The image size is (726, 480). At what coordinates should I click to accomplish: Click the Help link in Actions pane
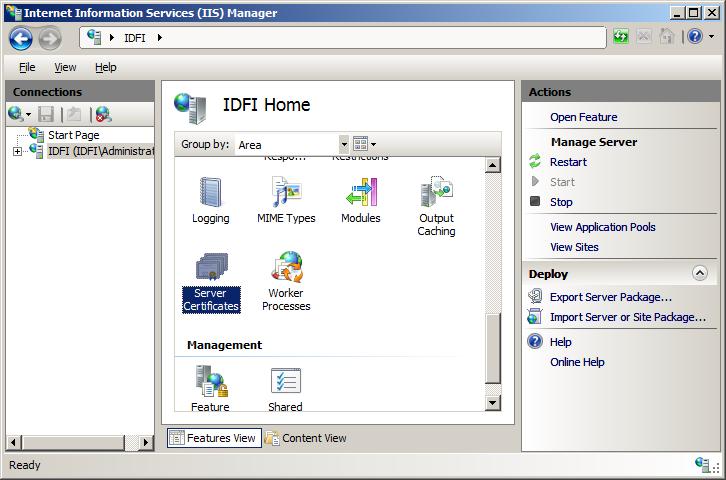(560, 342)
